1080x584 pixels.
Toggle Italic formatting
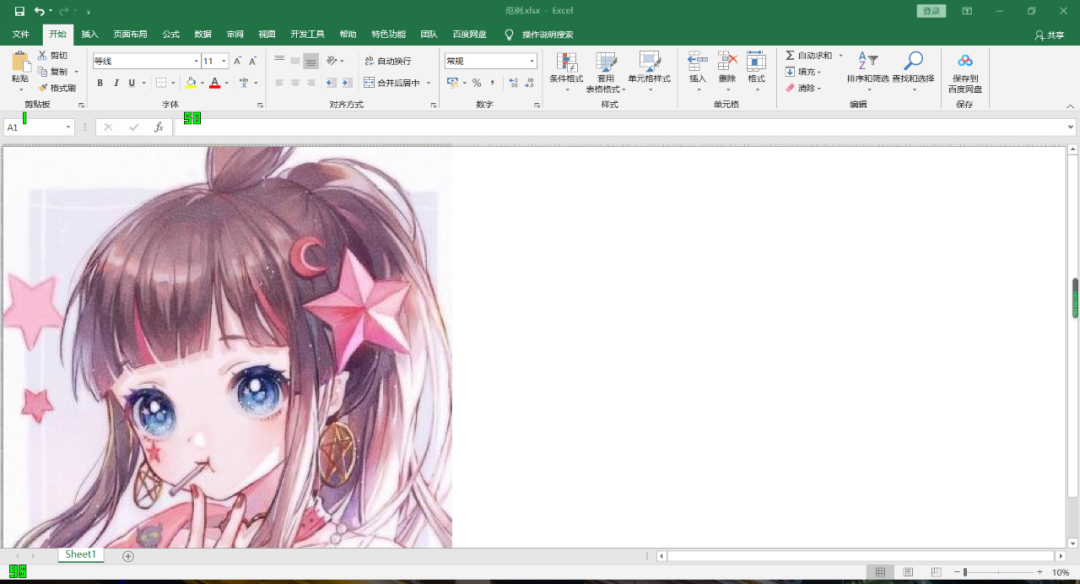click(x=116, y=83)
